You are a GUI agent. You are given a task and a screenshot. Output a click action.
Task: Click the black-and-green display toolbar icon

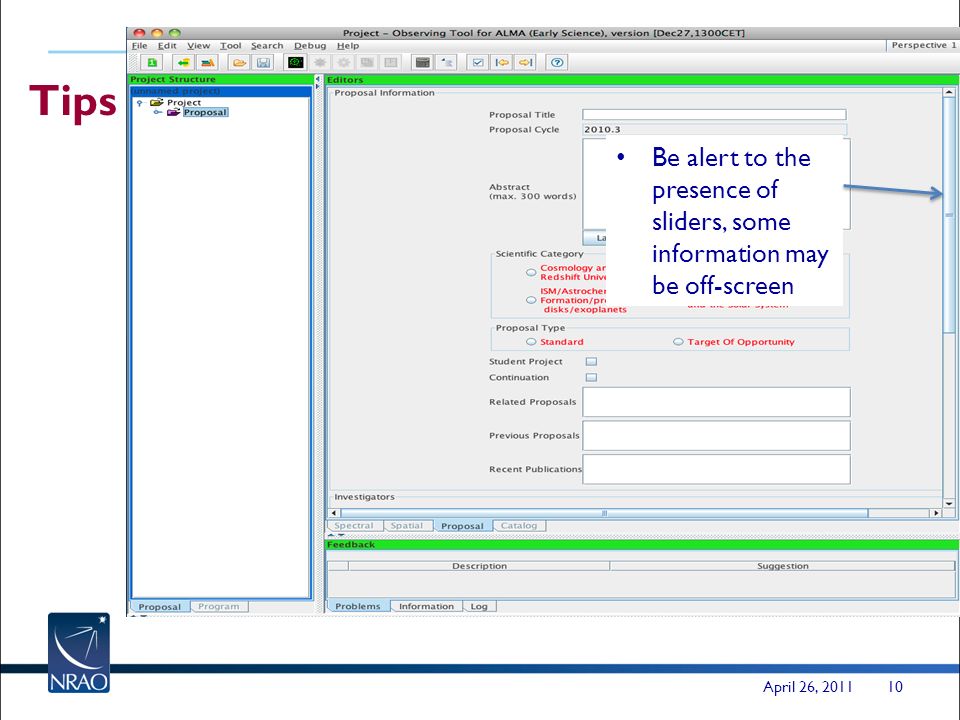point(295,62)
